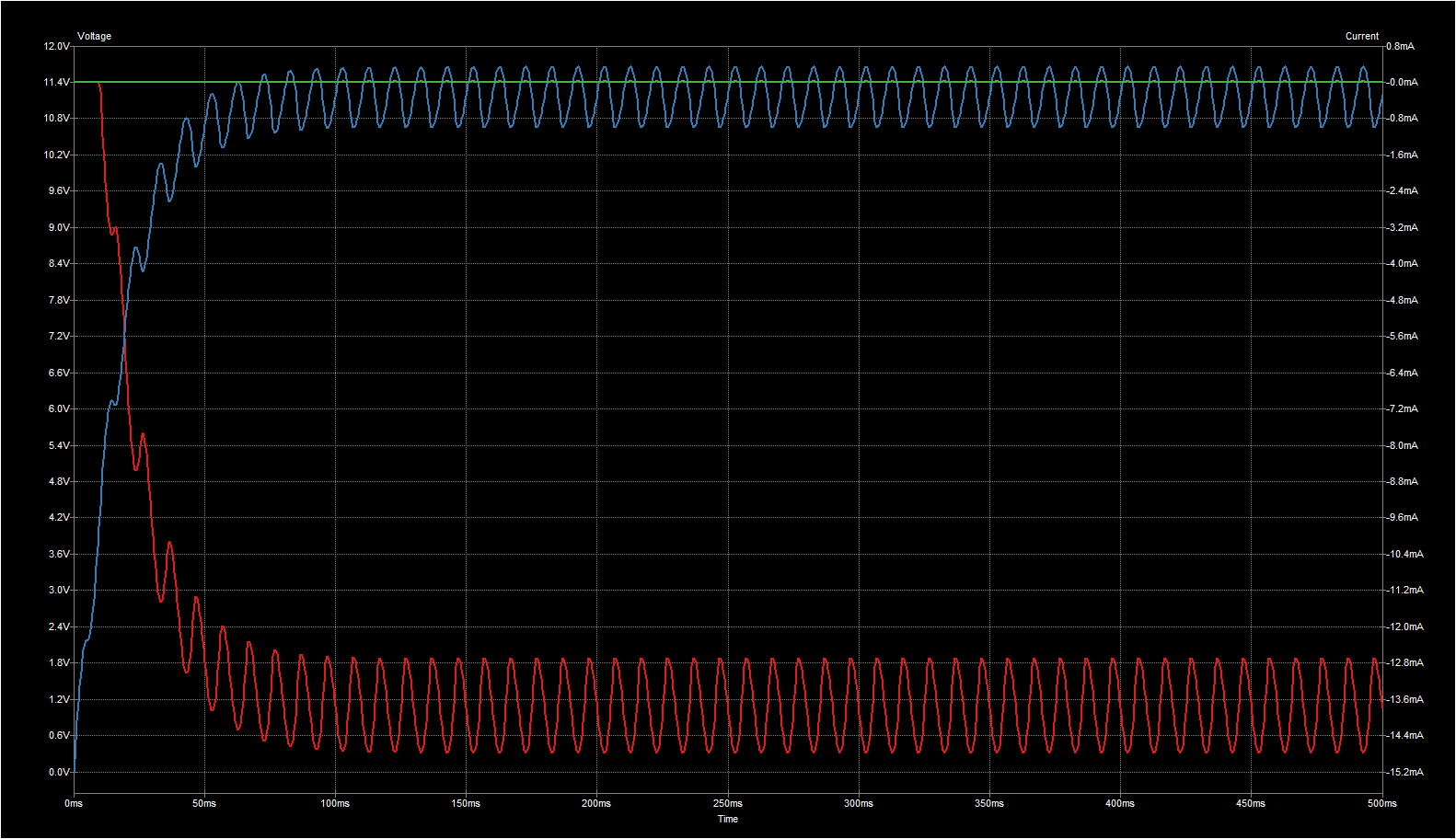Click the 6.0V voltage tick label

pyautogui.click(x=58, y=408)
